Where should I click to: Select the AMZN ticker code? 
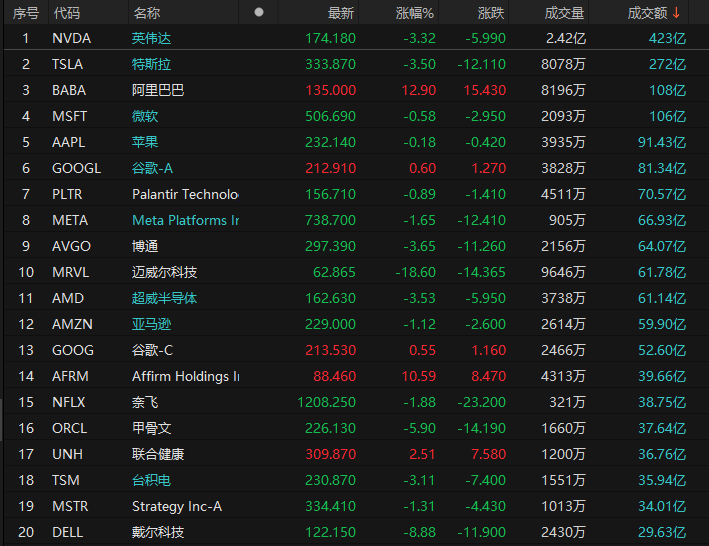point(72,324)
